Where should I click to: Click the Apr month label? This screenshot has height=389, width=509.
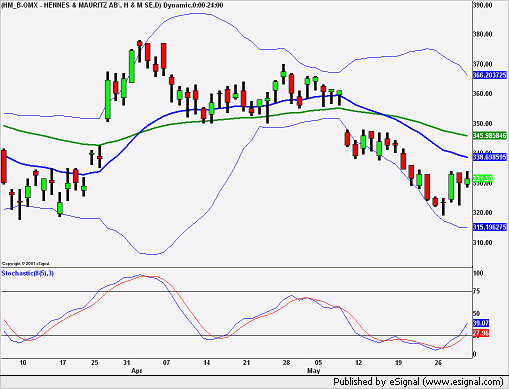tap(137, 371)
